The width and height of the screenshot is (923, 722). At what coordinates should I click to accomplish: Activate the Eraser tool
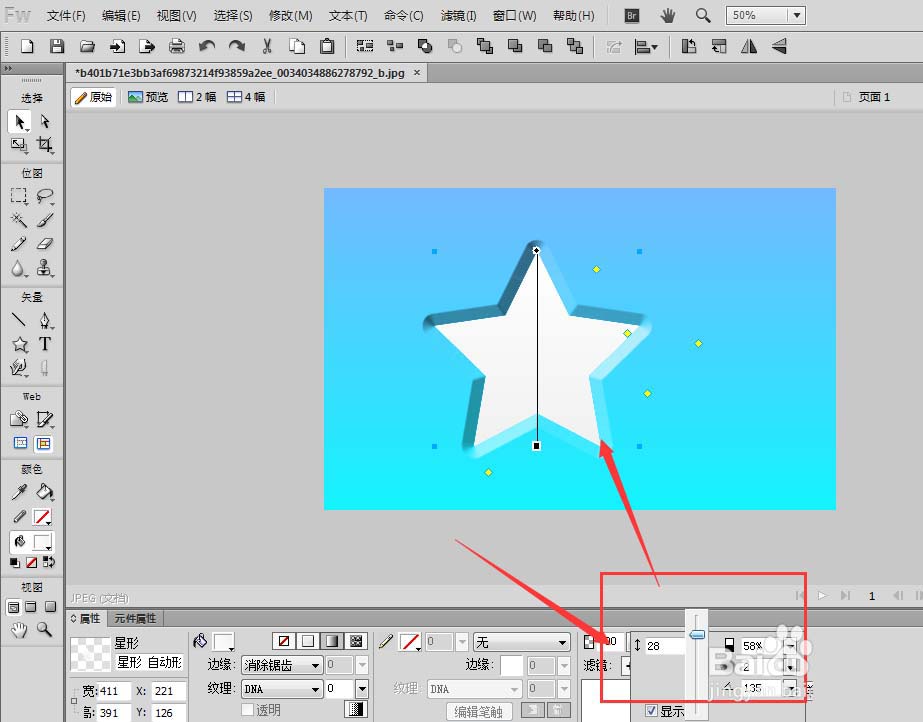45,244
